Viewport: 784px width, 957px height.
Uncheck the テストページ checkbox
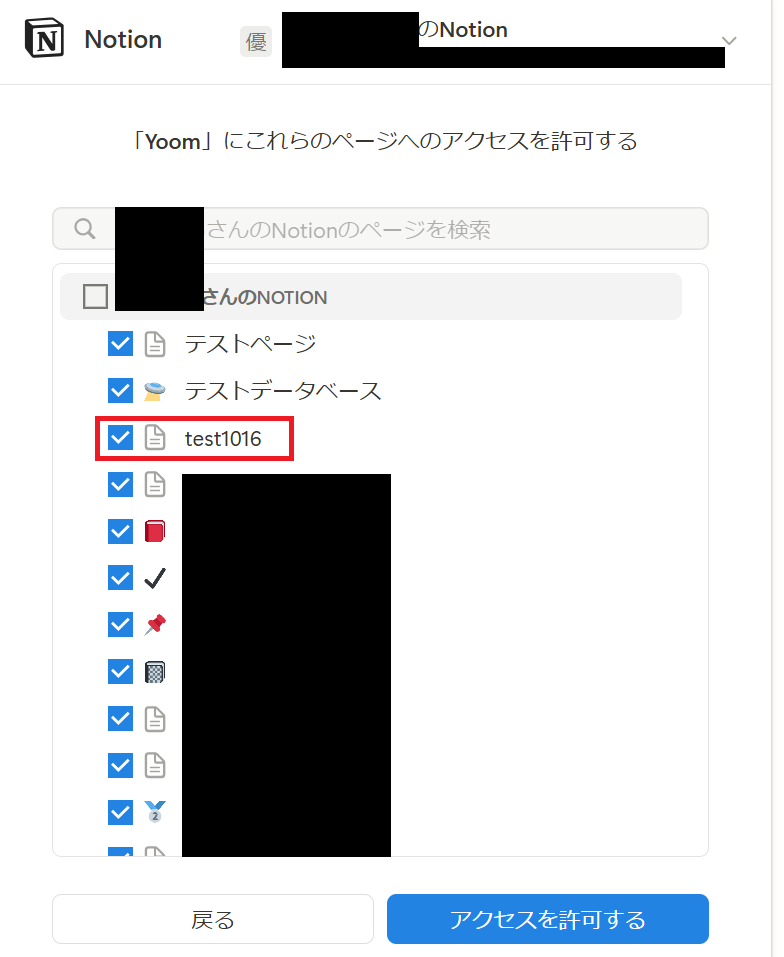120,344
